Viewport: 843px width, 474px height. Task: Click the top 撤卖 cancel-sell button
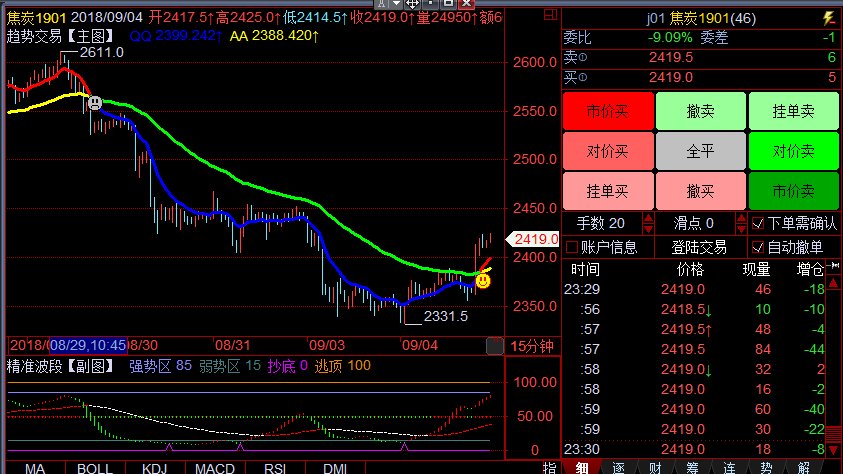(701, 111)
